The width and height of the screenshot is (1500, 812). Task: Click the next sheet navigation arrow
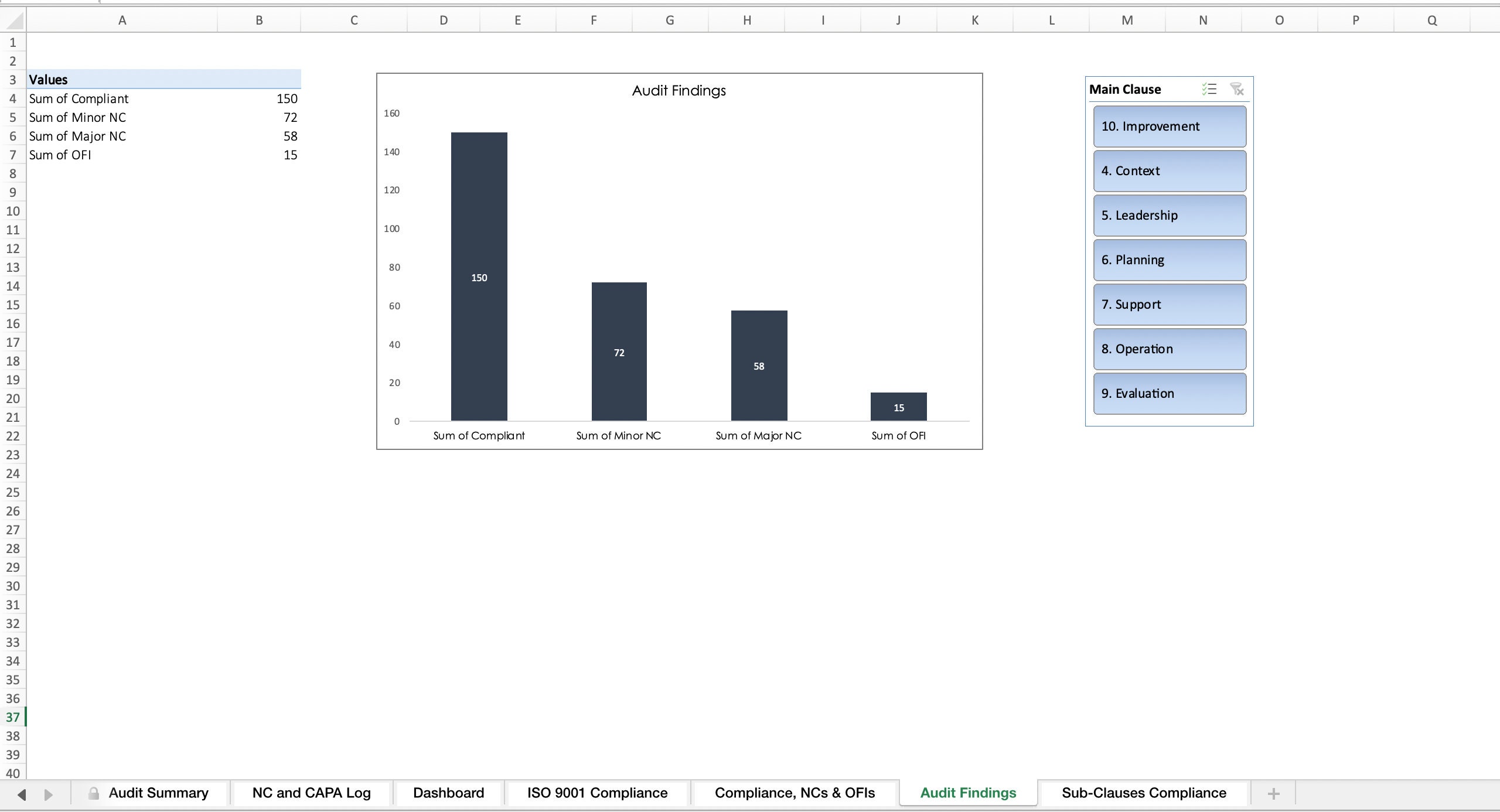[49, 793]
